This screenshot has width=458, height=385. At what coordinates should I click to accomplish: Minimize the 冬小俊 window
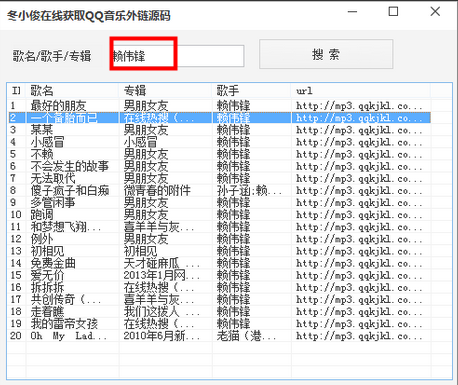tap(352, 12)
